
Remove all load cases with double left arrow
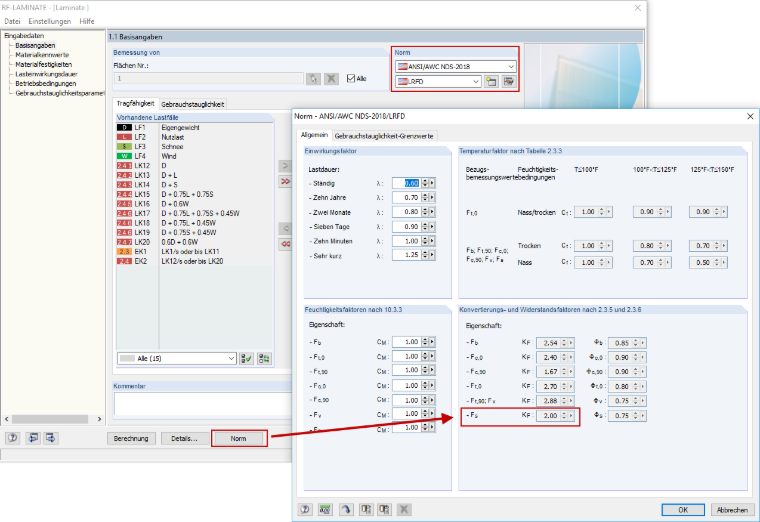[285, 244]
